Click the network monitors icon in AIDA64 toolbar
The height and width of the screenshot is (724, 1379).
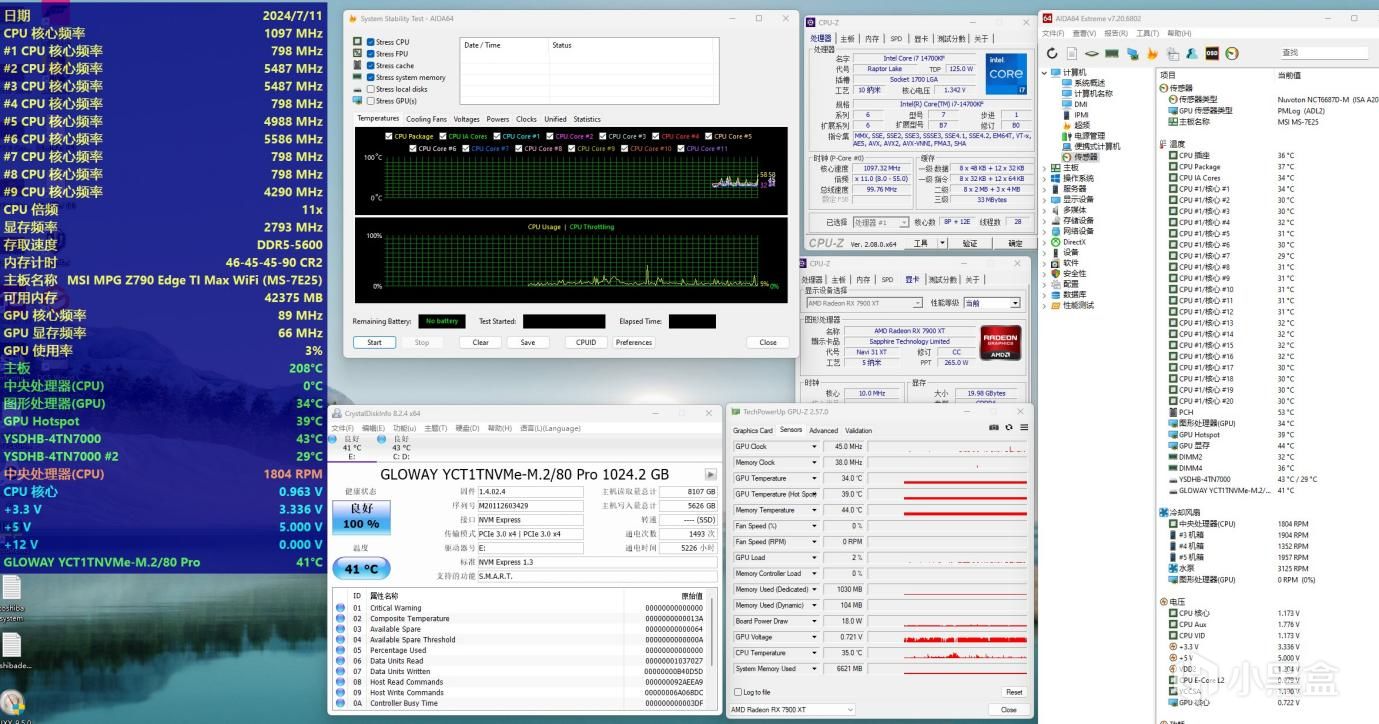(1133, 53)
